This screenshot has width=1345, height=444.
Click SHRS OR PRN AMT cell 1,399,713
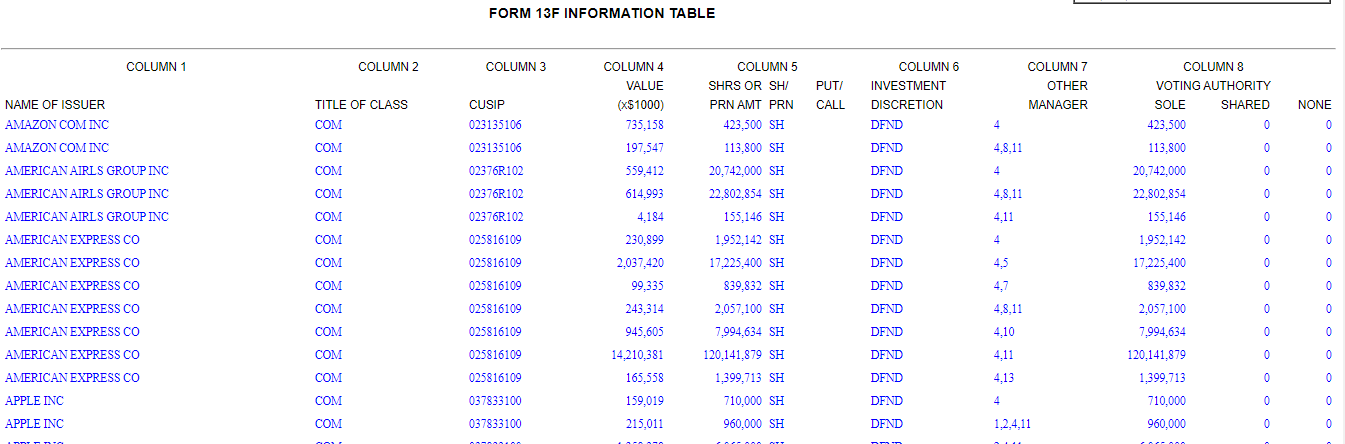click(738, 378)
